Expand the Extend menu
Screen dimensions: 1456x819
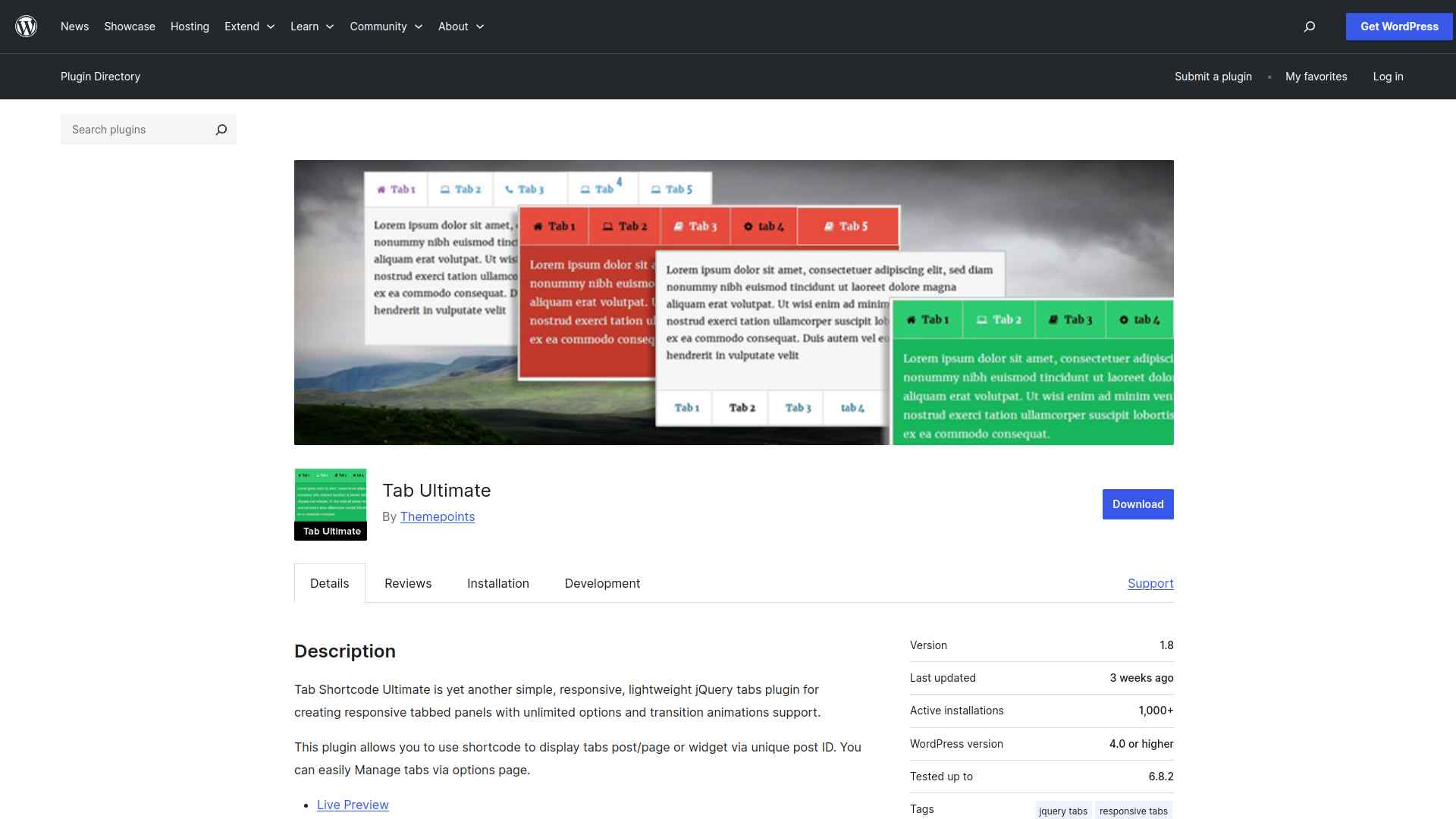249,27
